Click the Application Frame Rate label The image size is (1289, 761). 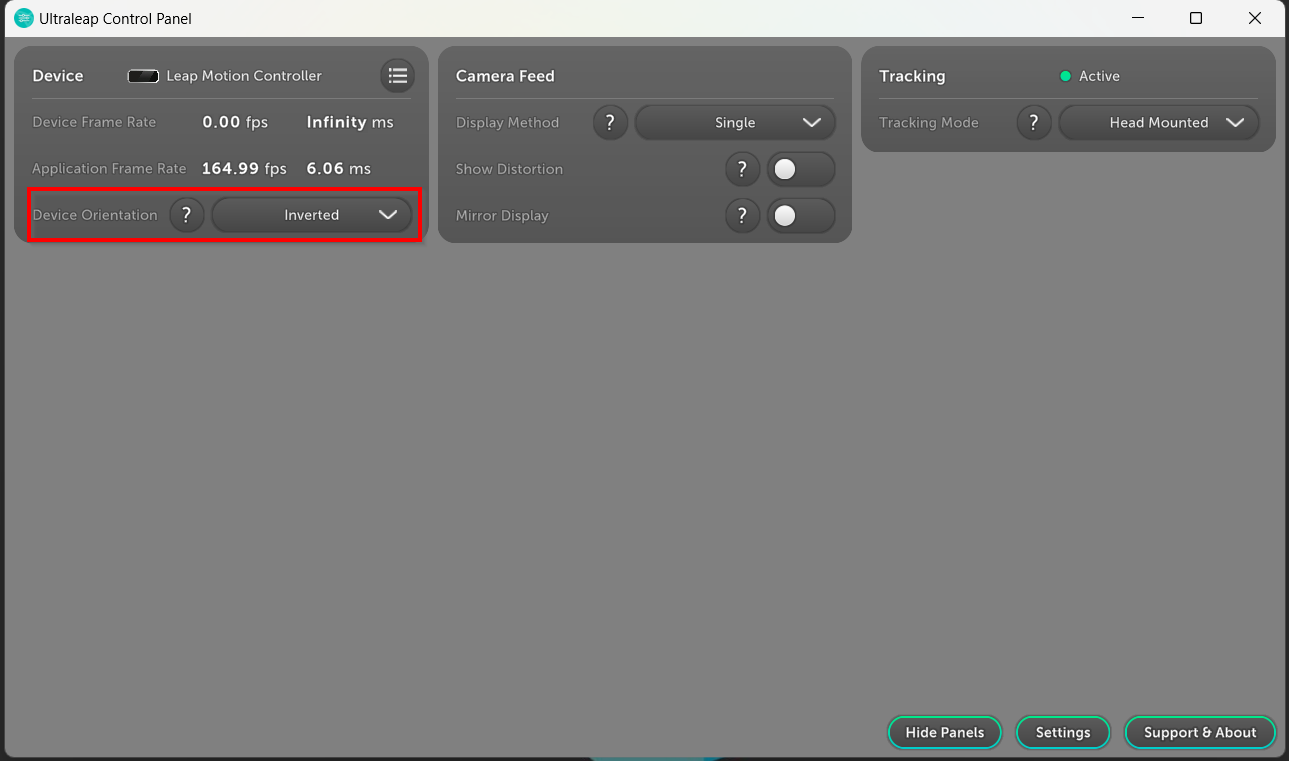coord(109,169)
